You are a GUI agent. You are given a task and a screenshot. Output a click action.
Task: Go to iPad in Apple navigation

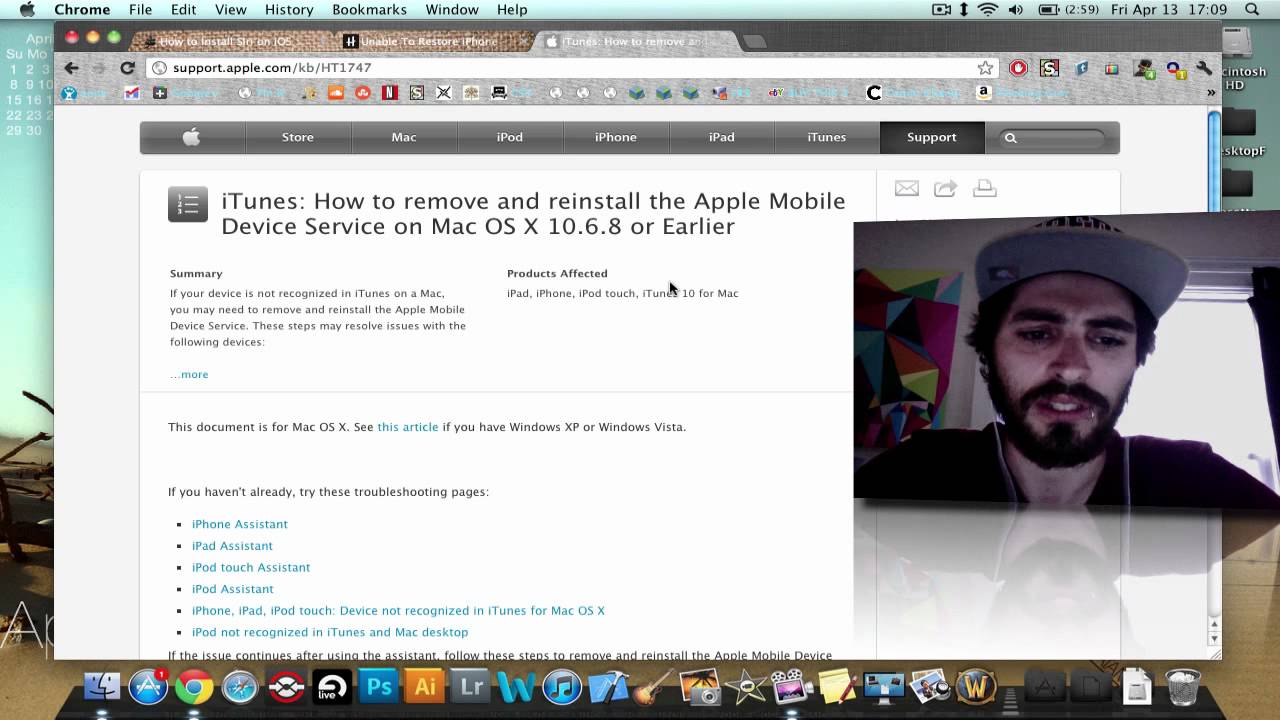722,137
